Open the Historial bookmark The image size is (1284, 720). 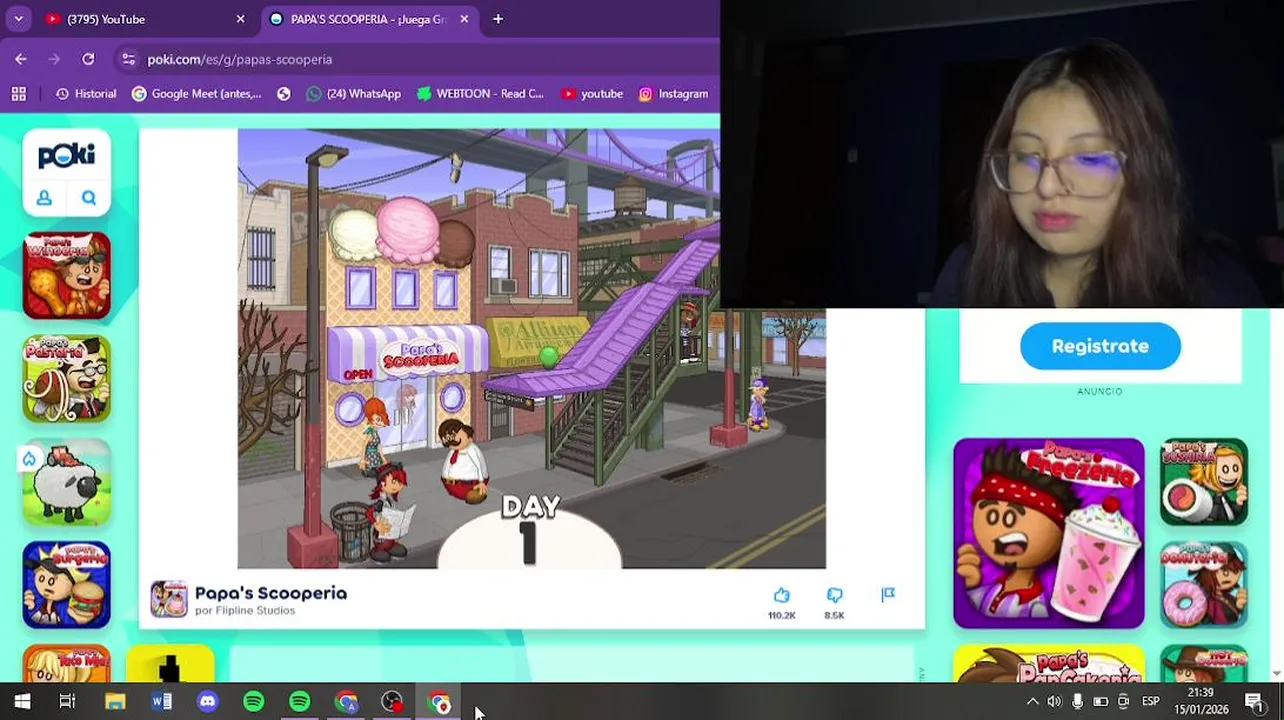(x=86, y=94)
